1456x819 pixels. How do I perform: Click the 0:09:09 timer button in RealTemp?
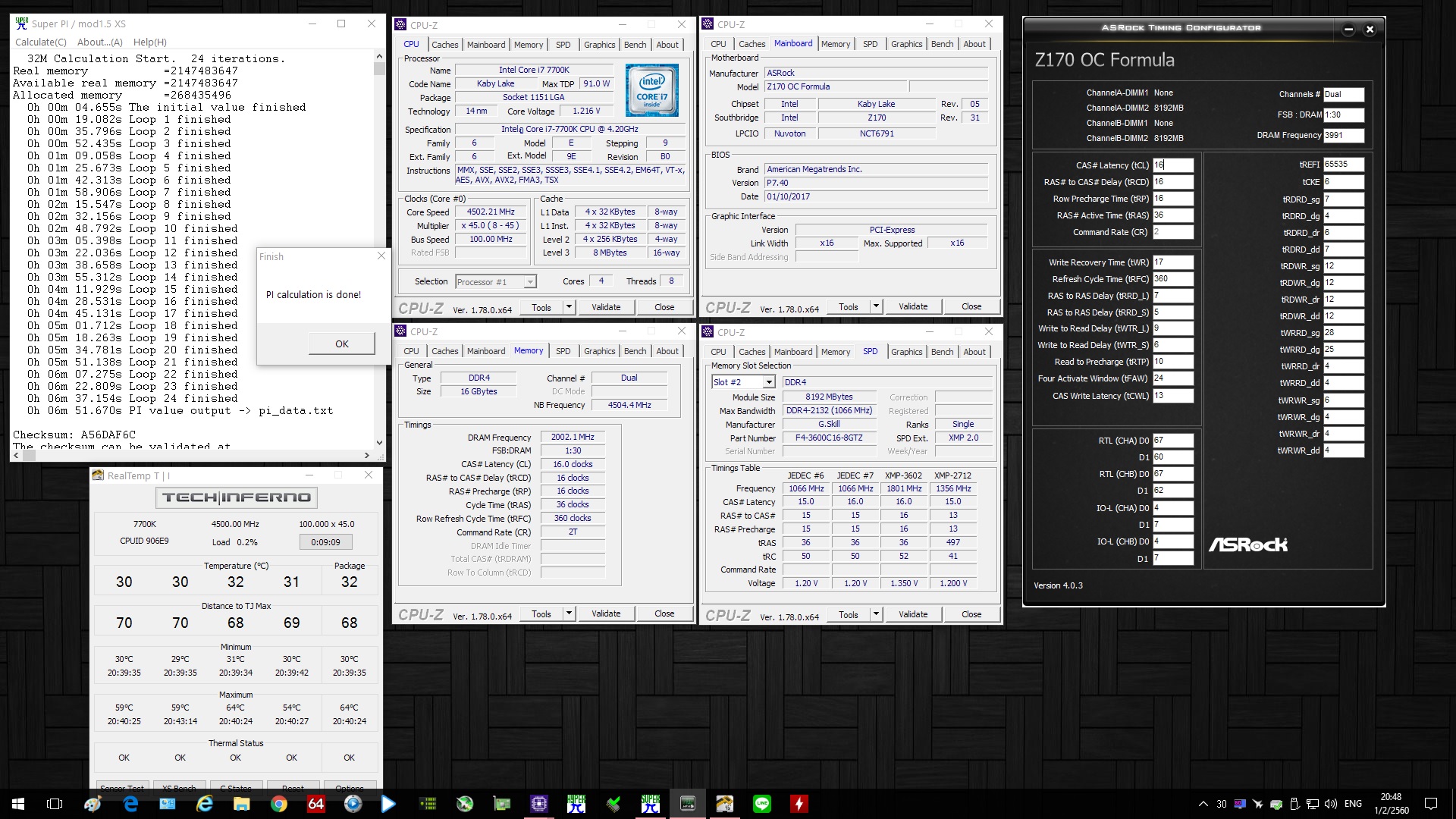point(325,542)
